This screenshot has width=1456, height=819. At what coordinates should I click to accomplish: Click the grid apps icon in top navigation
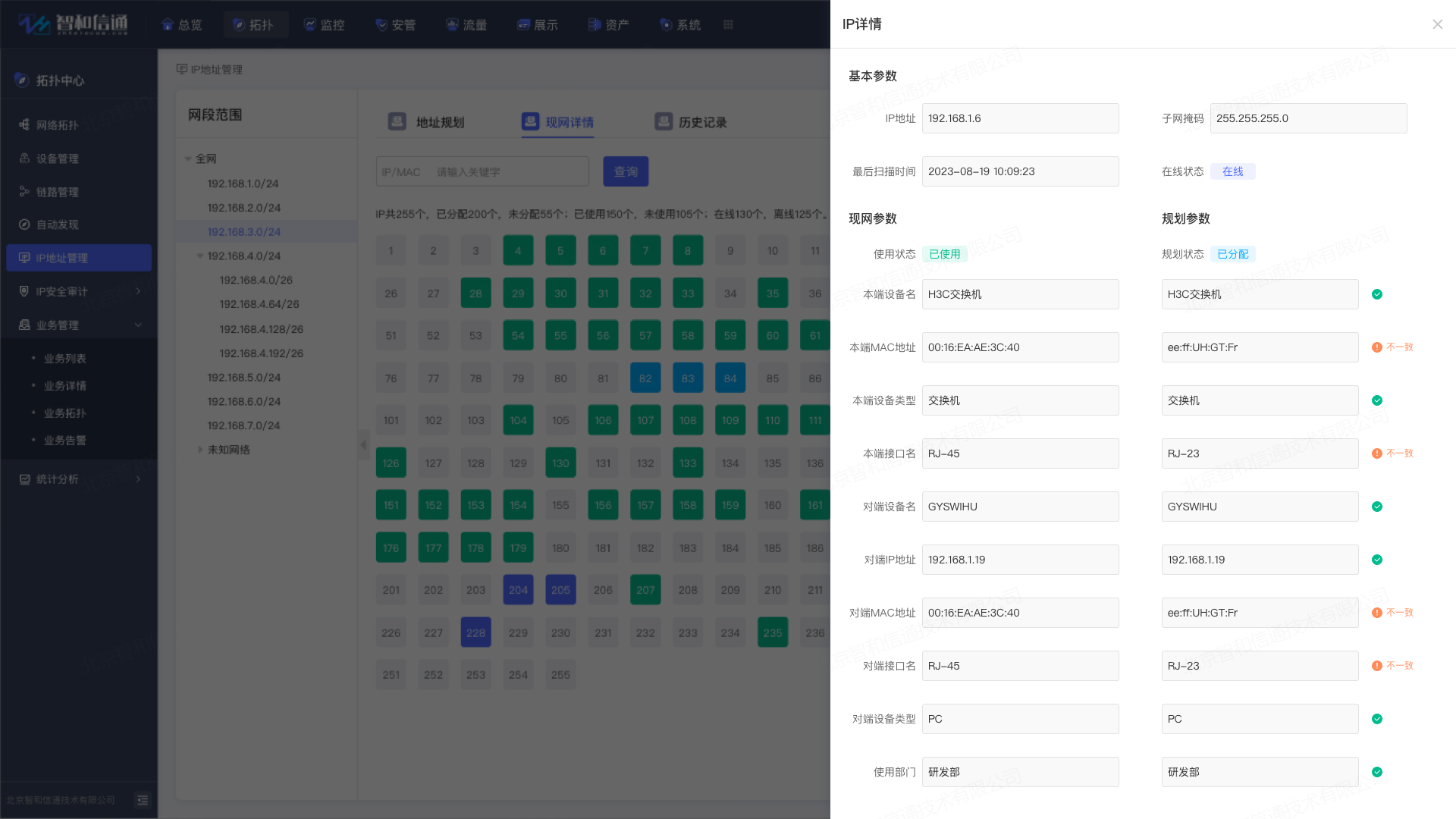pyautogui.click(x=728, y=25)
